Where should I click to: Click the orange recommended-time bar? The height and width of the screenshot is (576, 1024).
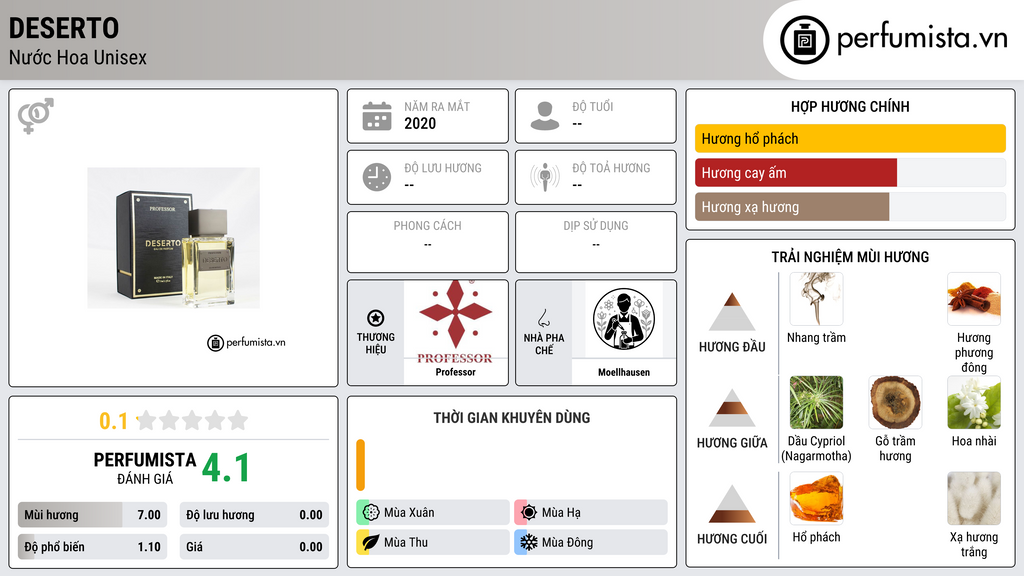(x=360, y=465)
